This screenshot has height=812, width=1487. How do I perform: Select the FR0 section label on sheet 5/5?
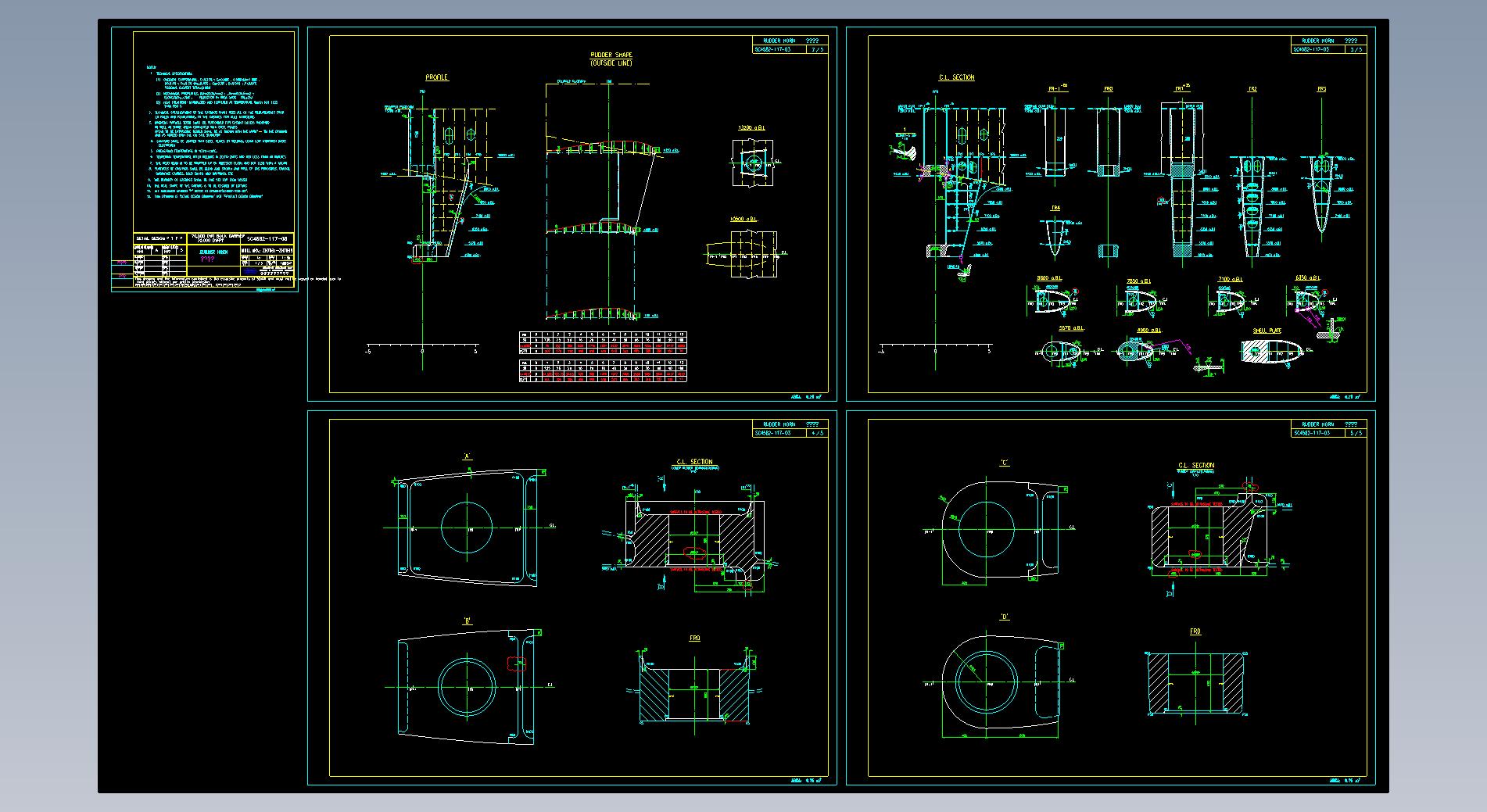(x=1195, y=631)
